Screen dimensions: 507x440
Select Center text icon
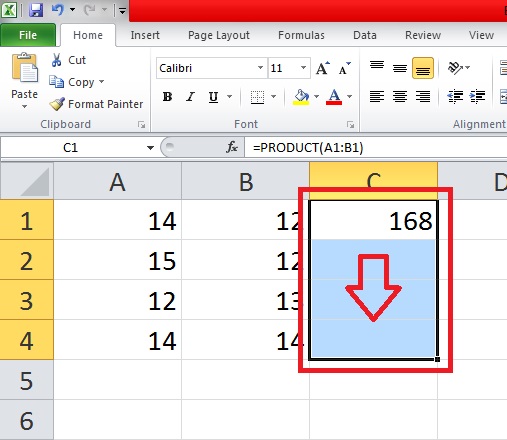tap(400, 97)
